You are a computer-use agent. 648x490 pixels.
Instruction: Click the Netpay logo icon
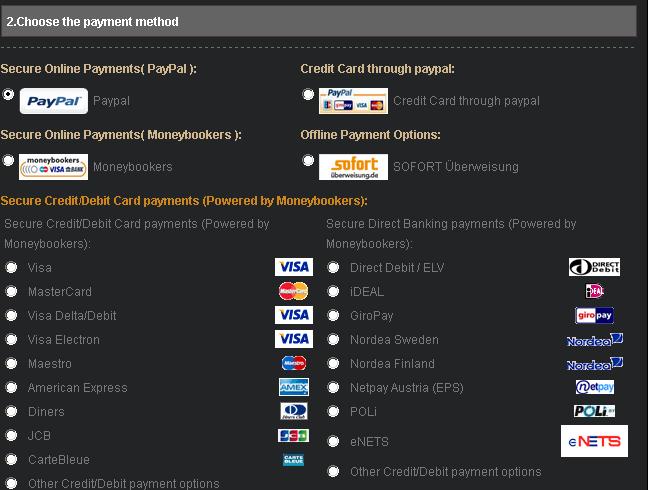[x=595, y=387]
